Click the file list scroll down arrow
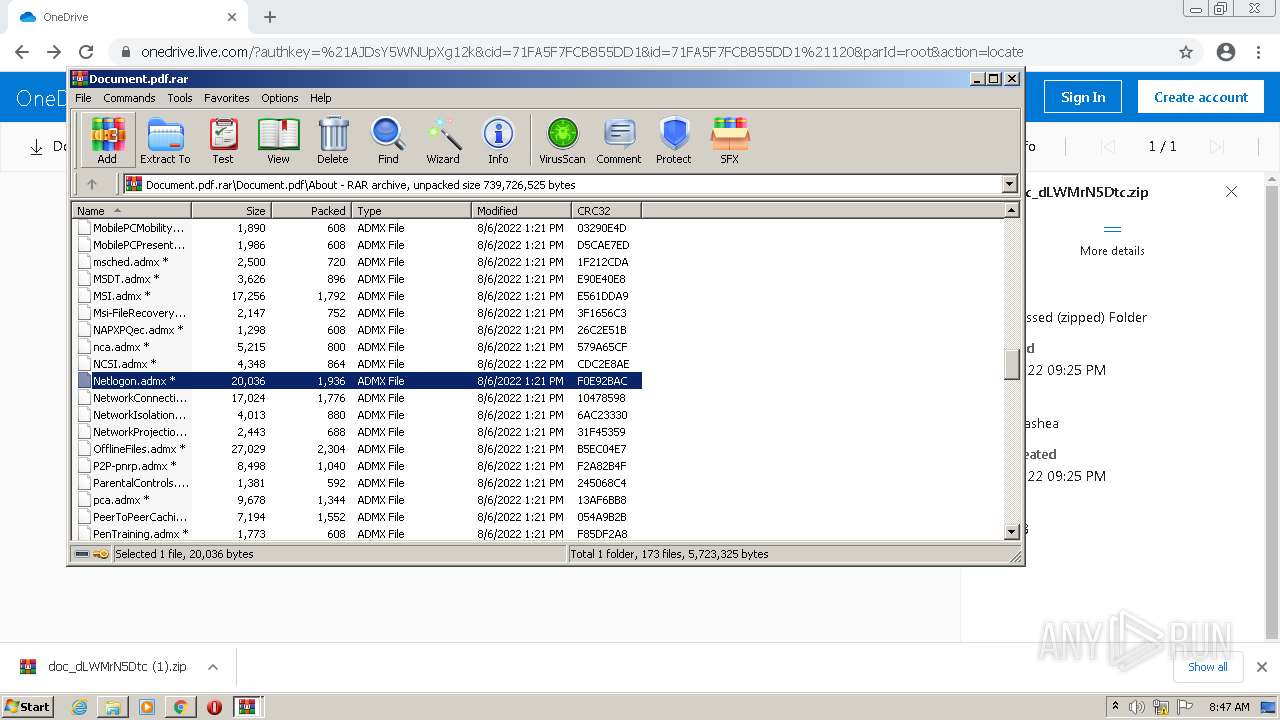The width and height of the screenshot is (1280, 720). click(x=1011, y=532)
